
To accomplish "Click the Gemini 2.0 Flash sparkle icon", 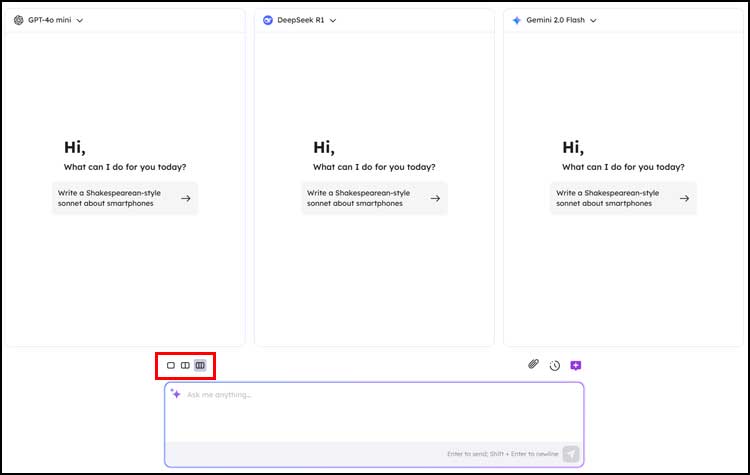I will tap(517, 20).
